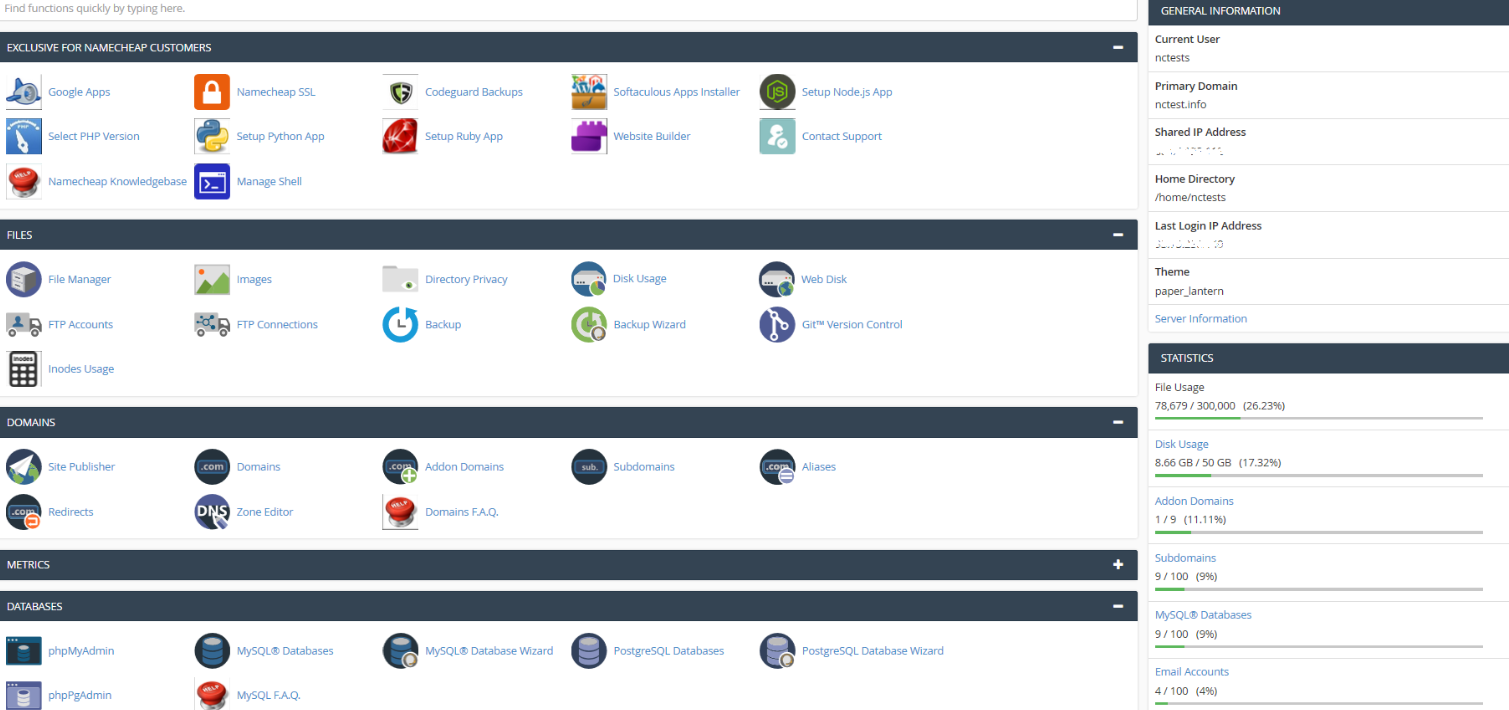Click the Aliases link text

[818, 466]
